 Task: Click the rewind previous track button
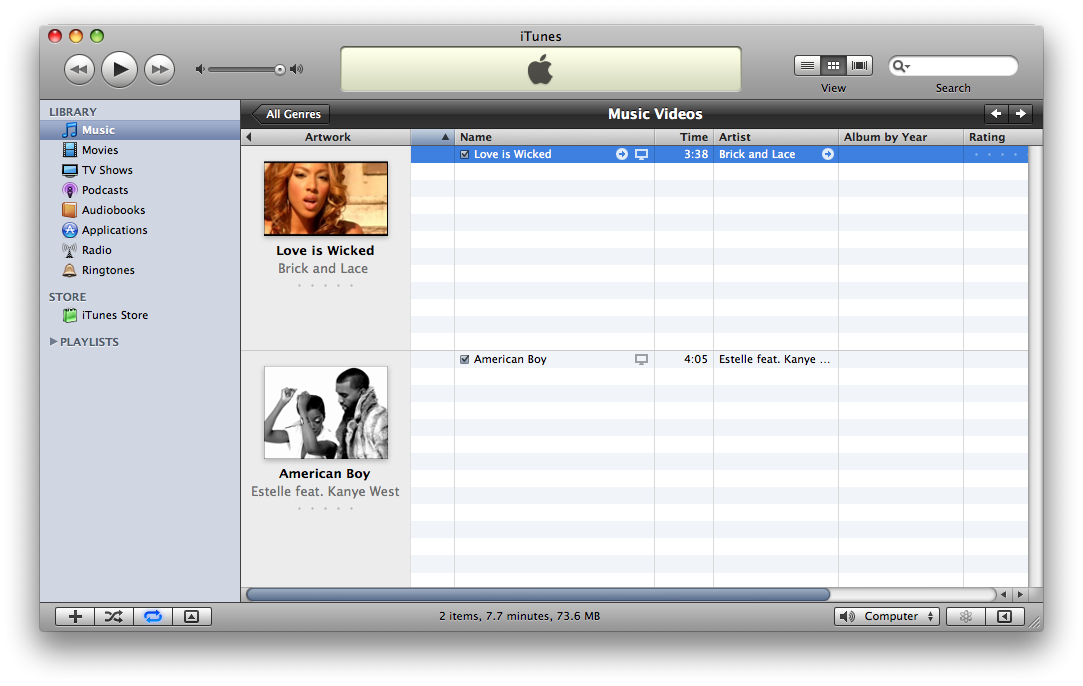79,69
